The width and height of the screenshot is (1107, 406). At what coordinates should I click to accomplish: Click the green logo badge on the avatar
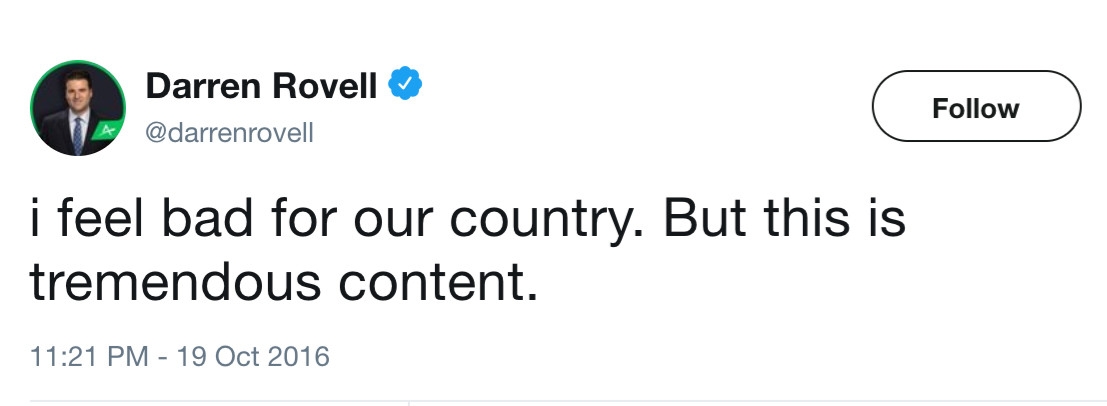(x=104, y=130)
